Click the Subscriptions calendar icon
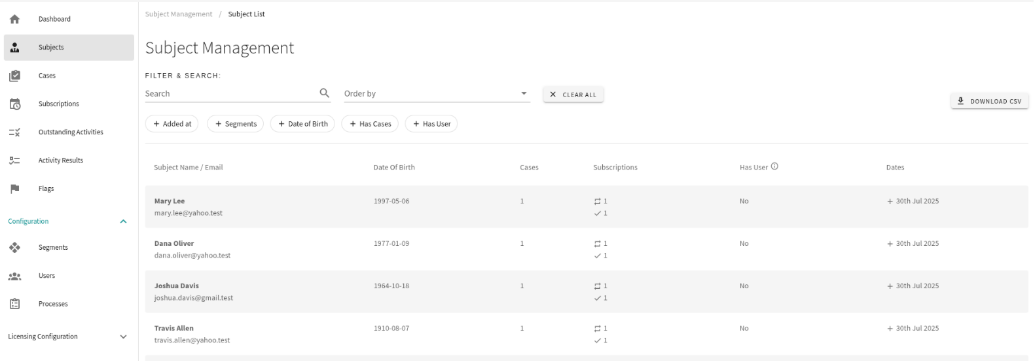 coord(15,104)
